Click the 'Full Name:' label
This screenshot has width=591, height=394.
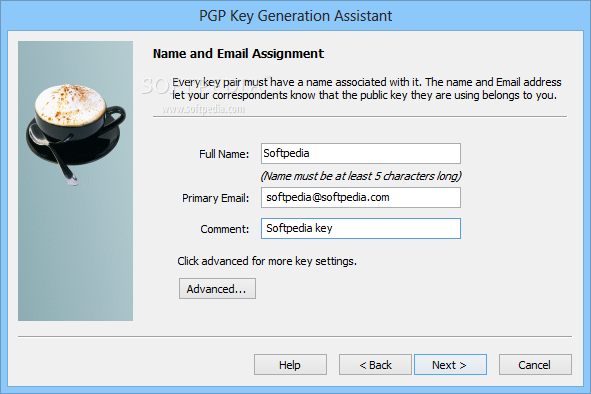tap(224, 154)
